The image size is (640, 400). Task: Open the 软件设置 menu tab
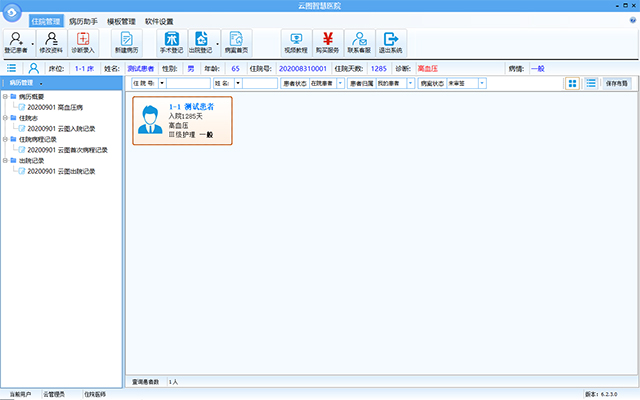159,21
